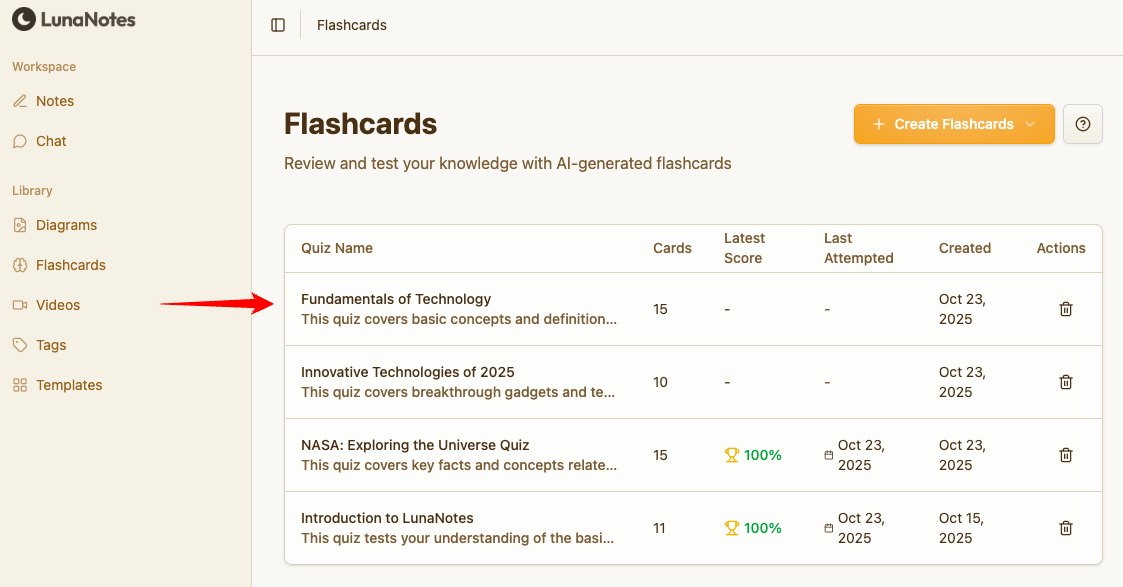Select Flashcards in the Library sidebar
The image size is (1123, 587).
coord(70,265)
